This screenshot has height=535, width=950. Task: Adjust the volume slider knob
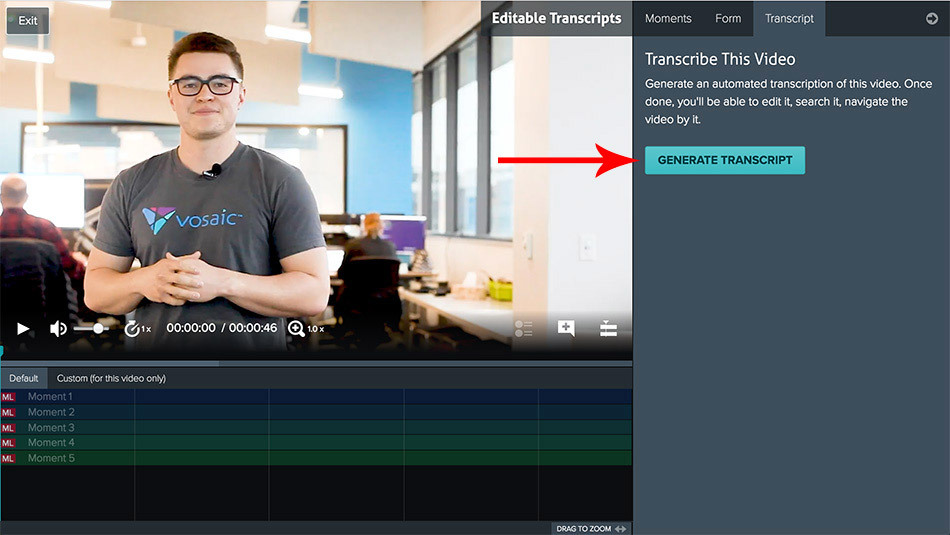[x=98, y=328]
